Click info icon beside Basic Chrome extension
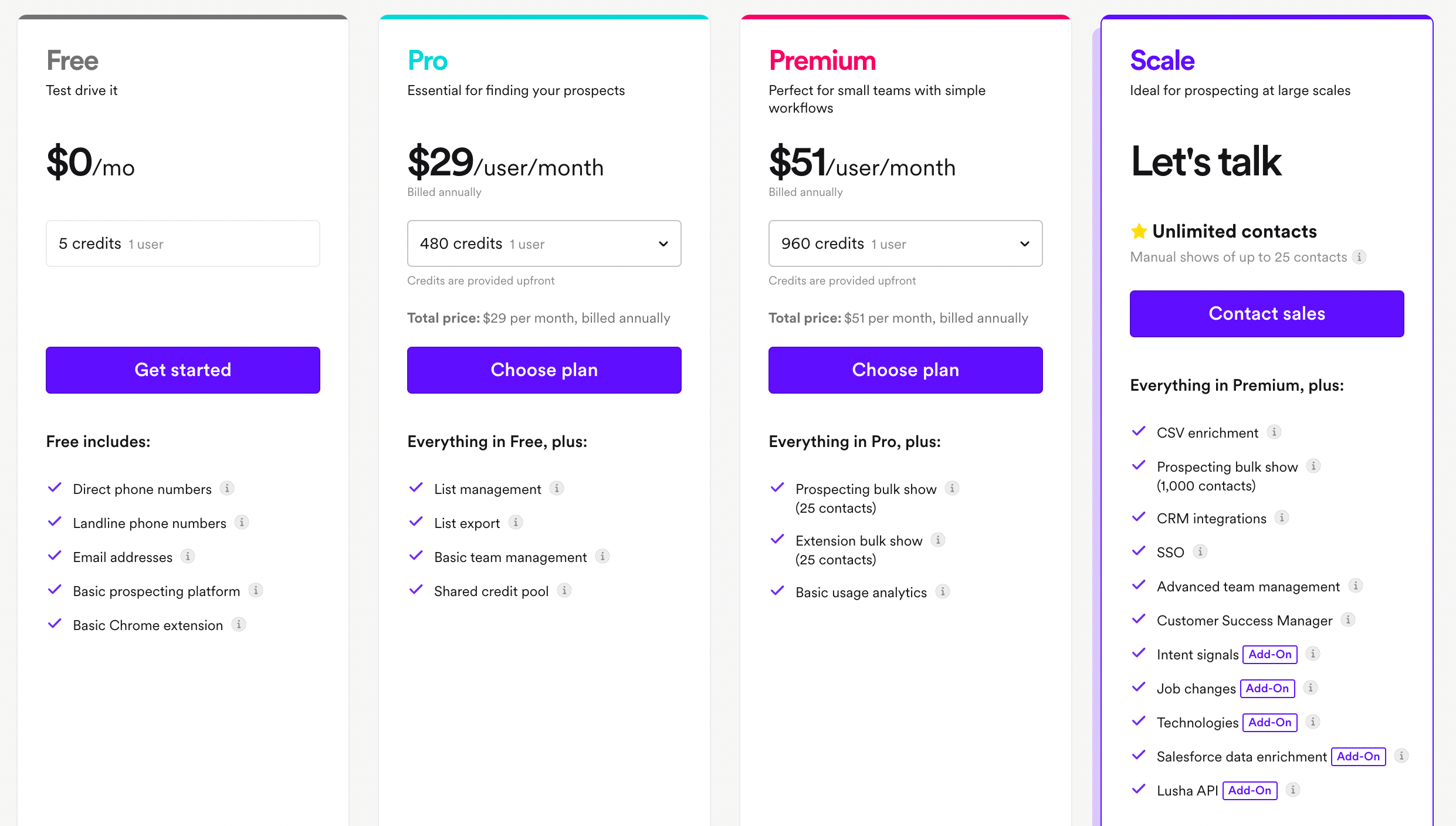This screenshot has height=826, width=1456. (239, 624)
